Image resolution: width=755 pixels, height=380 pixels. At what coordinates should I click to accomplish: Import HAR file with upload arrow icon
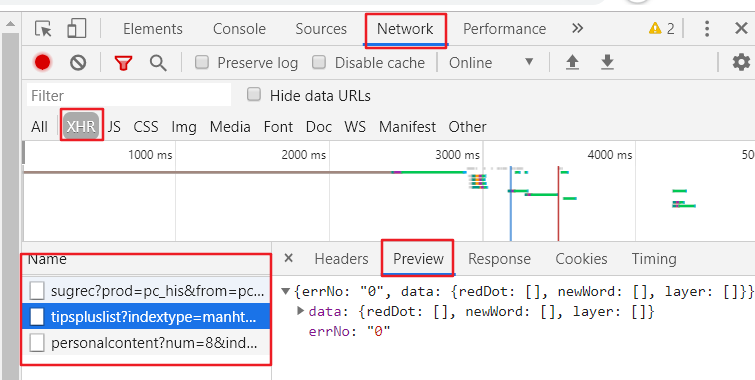572,63
